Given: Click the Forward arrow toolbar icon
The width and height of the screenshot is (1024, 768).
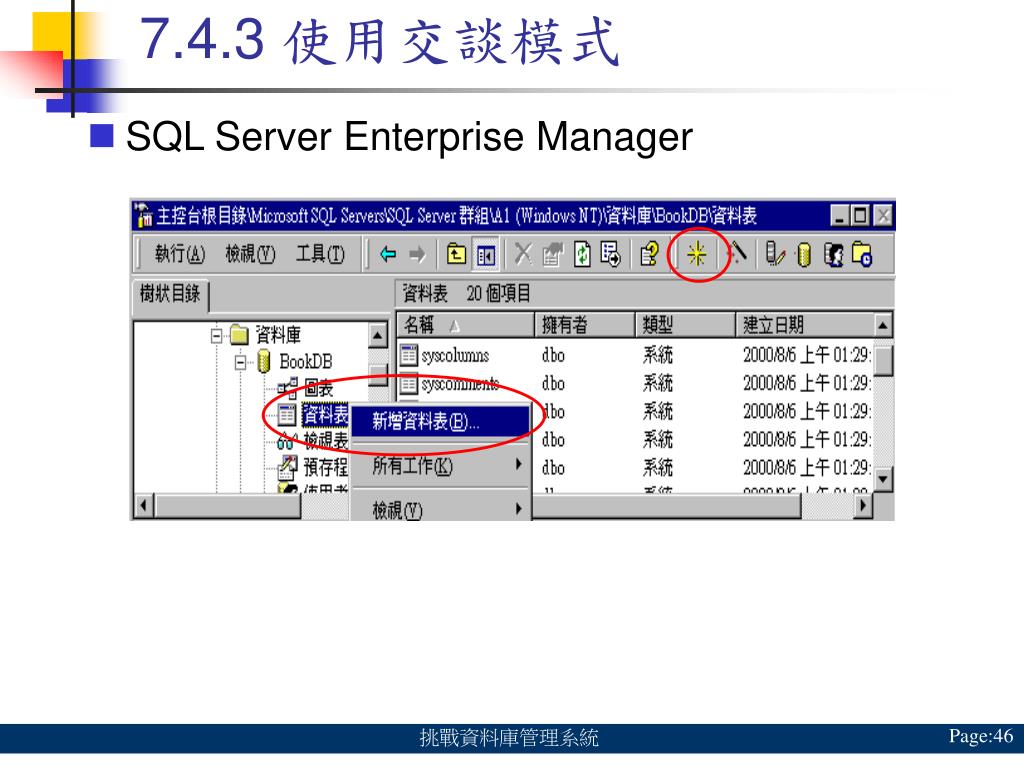Looking at the screenshot, I should (x=417, y=254).
